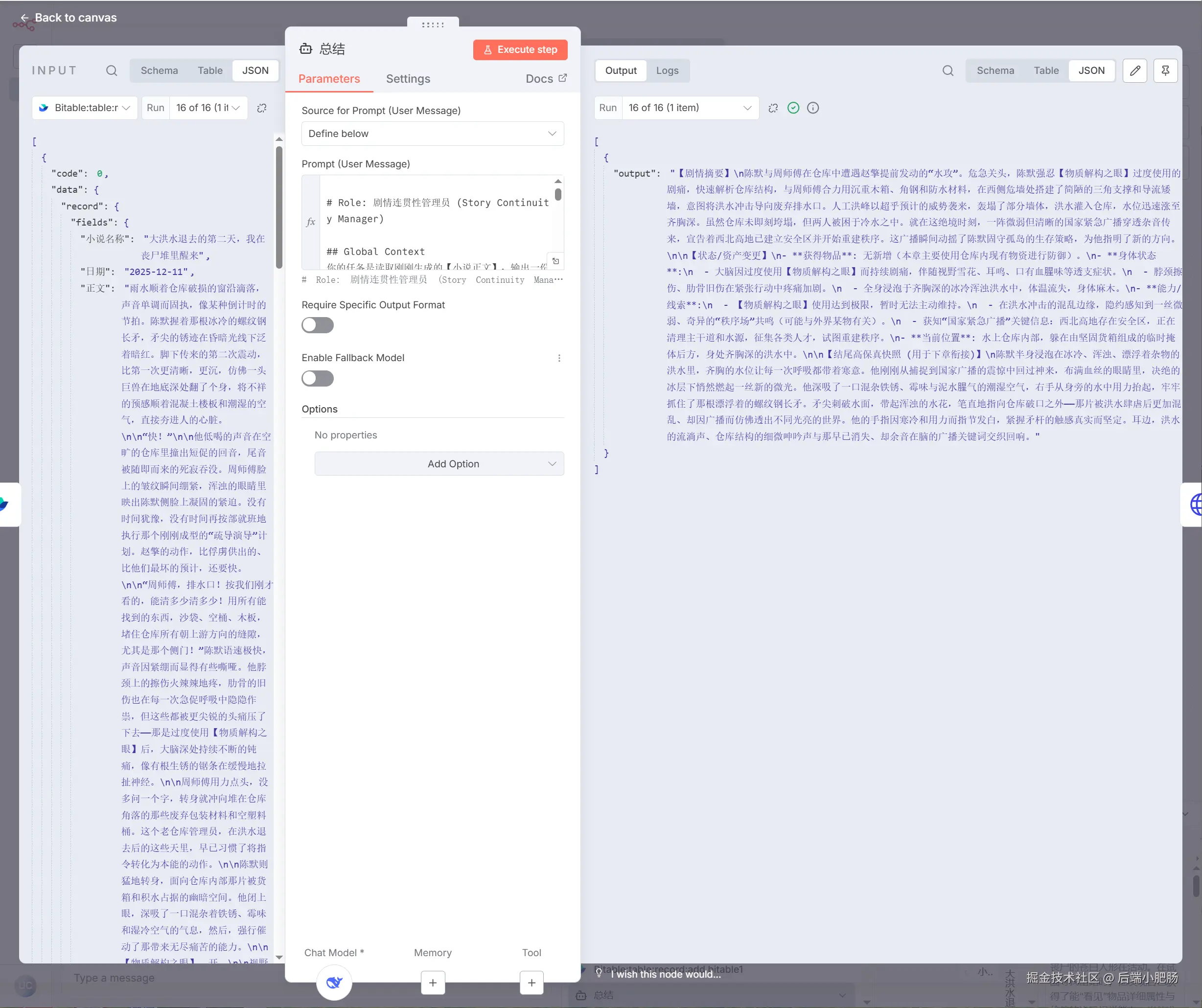The image size is (1202, 1008).
Task: Open the Chat Model DeepSeek node icon
Action: pos(334,982)
